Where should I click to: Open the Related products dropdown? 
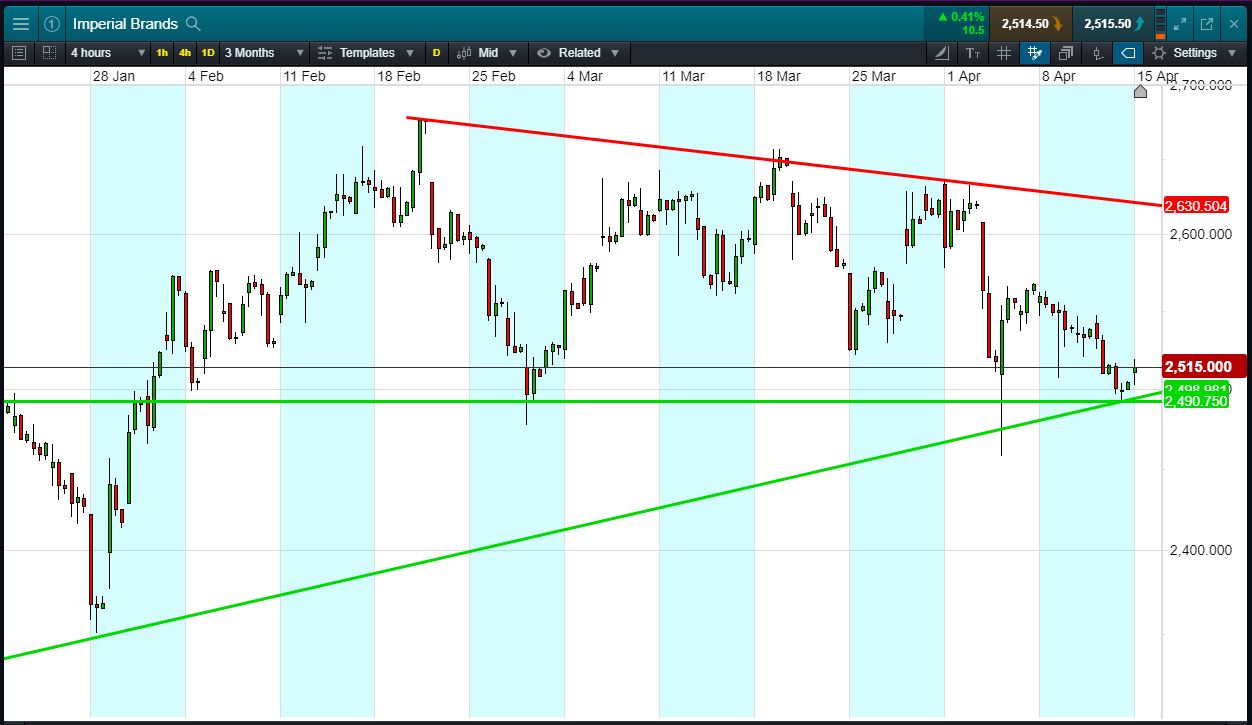579,53
